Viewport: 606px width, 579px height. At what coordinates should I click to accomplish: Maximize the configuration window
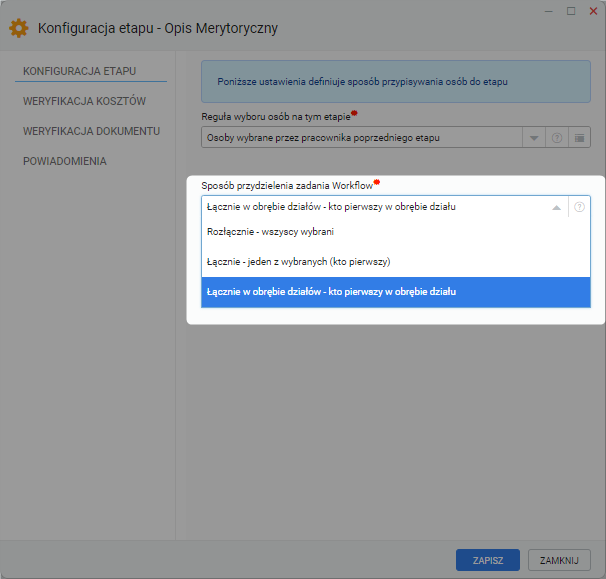571,11
